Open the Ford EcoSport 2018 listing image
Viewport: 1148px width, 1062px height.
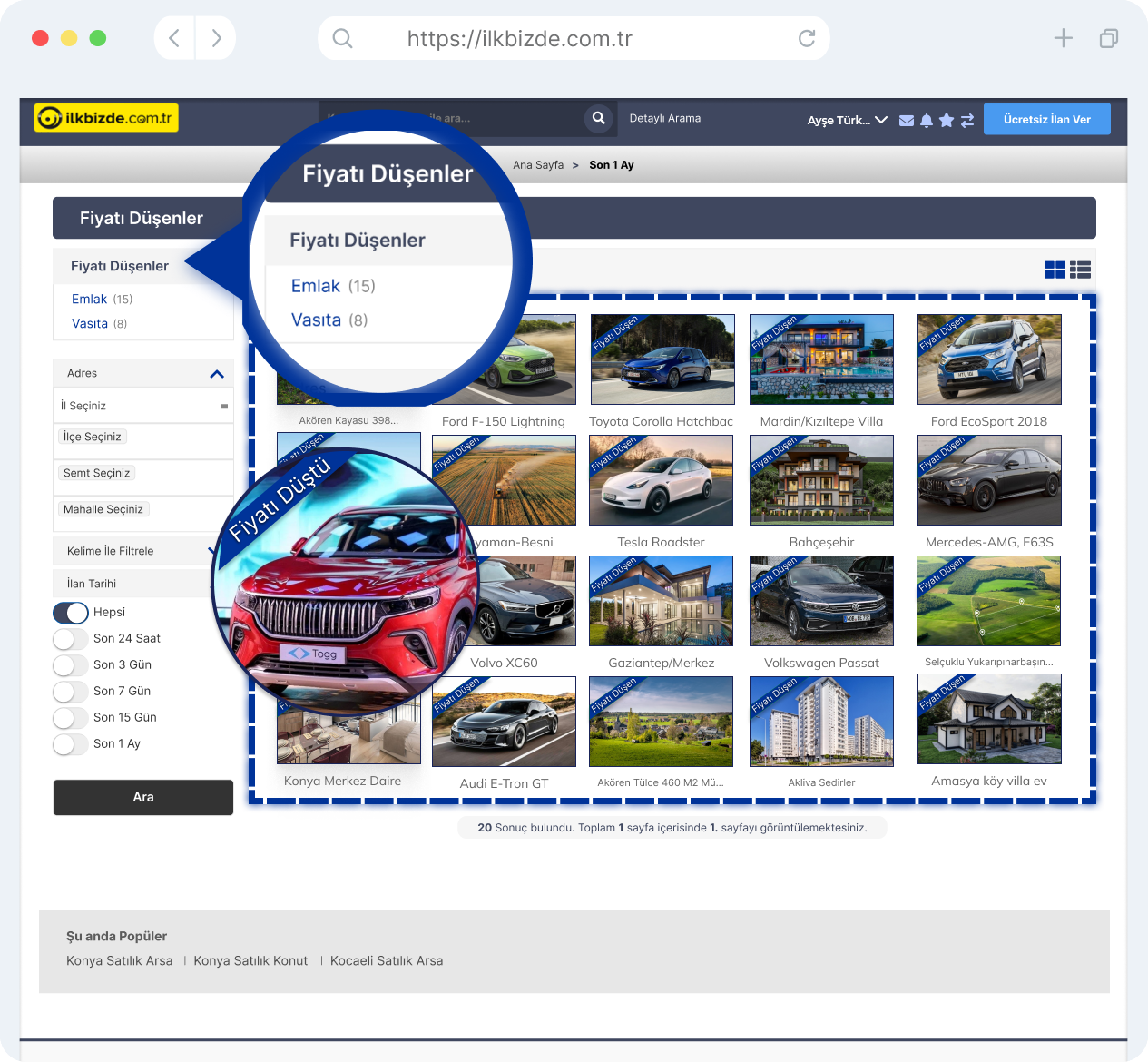tap(989, 359)
